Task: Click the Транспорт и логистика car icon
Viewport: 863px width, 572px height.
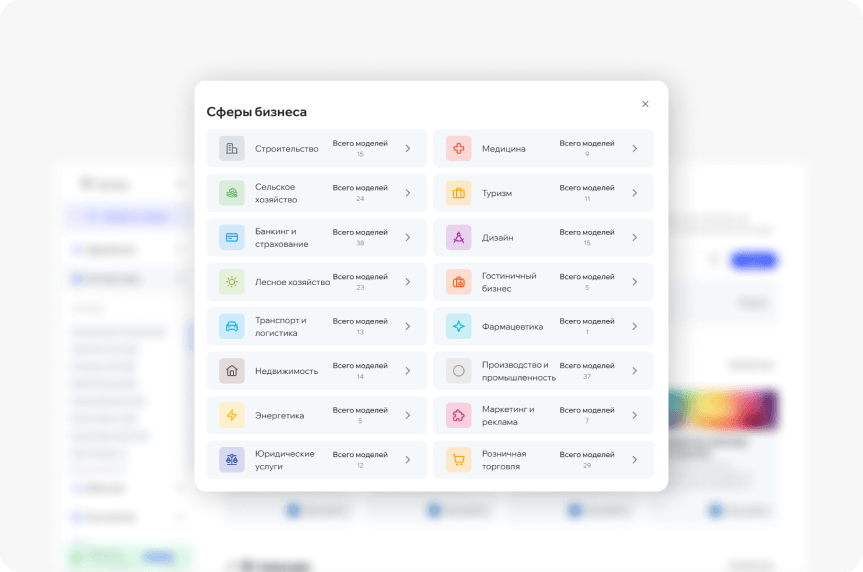Action: pyautogui.click(x=232, y=326)
